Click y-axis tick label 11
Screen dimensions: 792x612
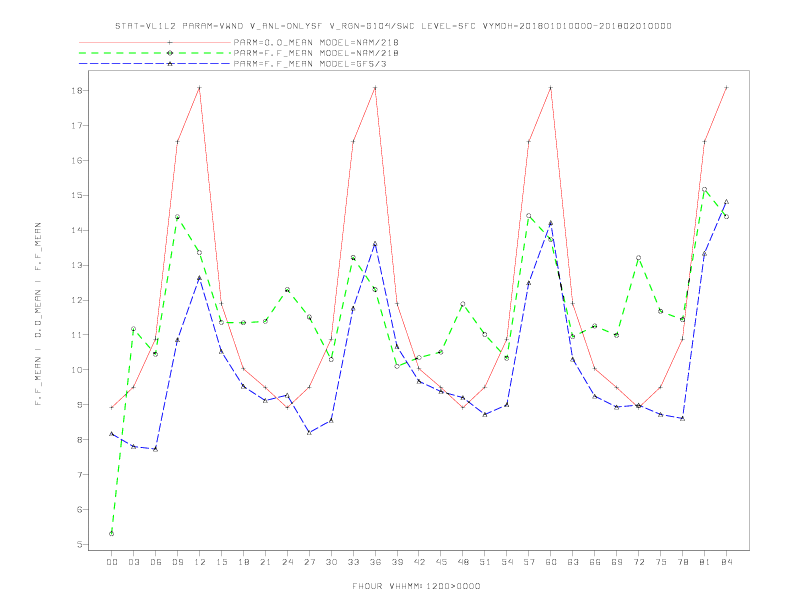pyautogui.click(x=77, y=335)
